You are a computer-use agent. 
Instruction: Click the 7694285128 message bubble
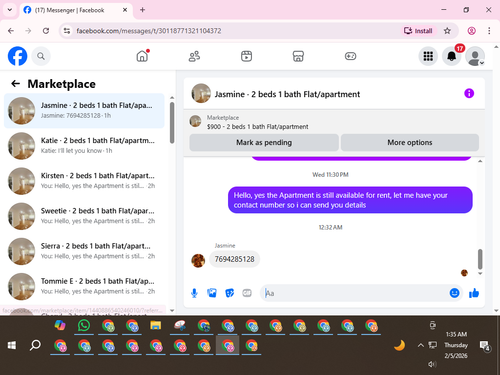tap(234, 259)
